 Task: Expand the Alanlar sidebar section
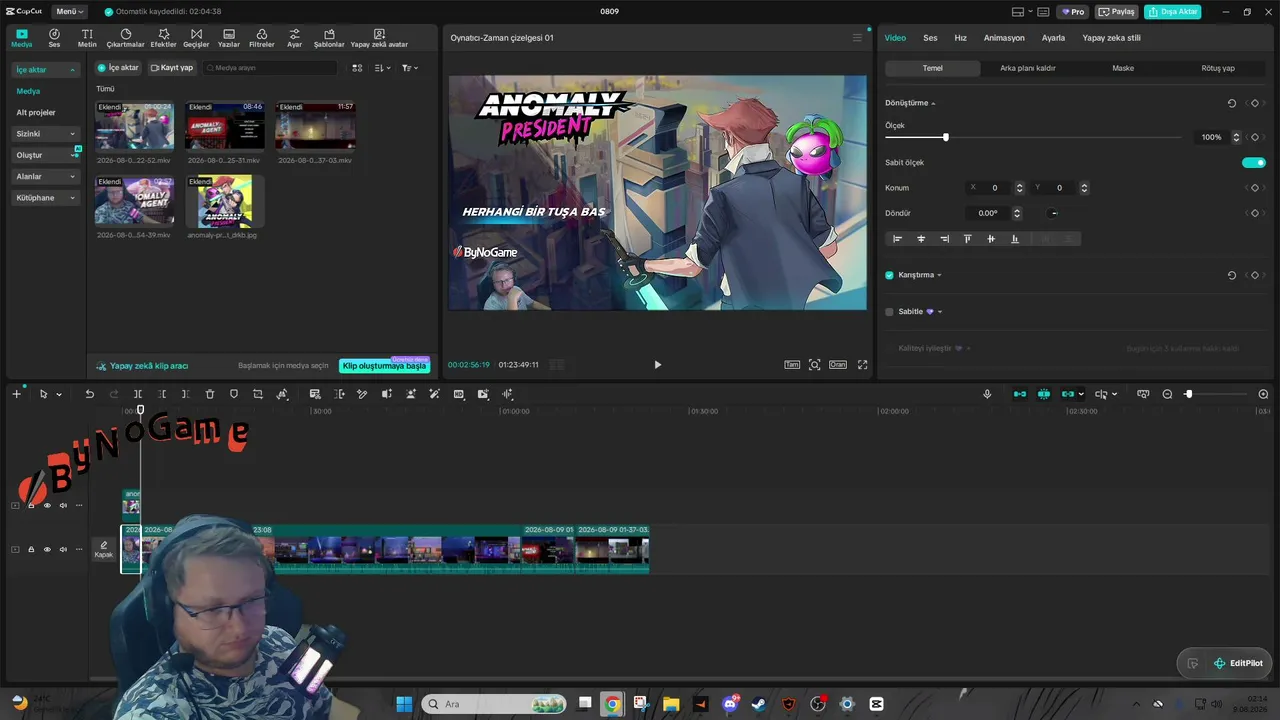point(45,177)
